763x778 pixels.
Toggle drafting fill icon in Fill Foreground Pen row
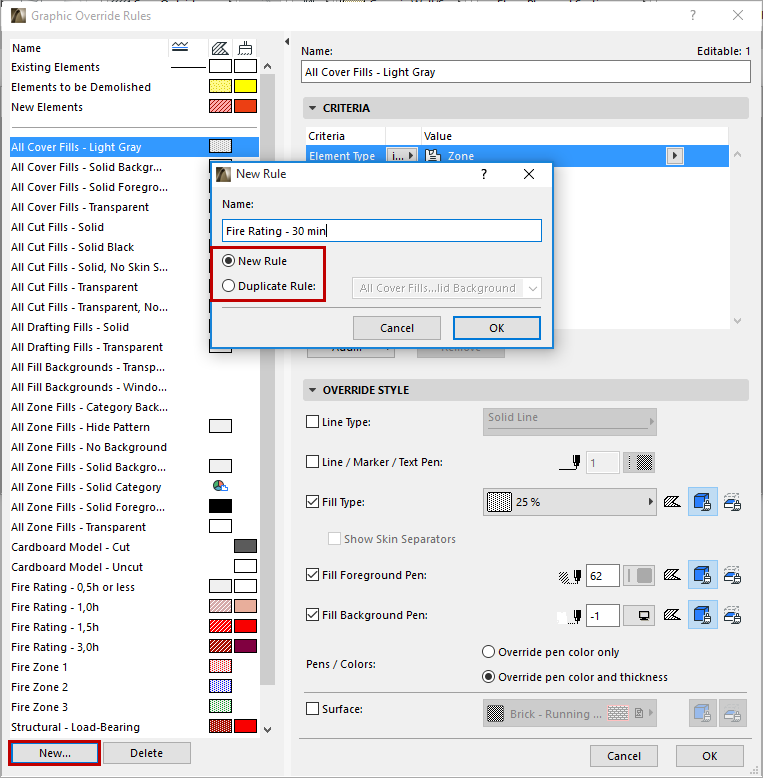732,575
